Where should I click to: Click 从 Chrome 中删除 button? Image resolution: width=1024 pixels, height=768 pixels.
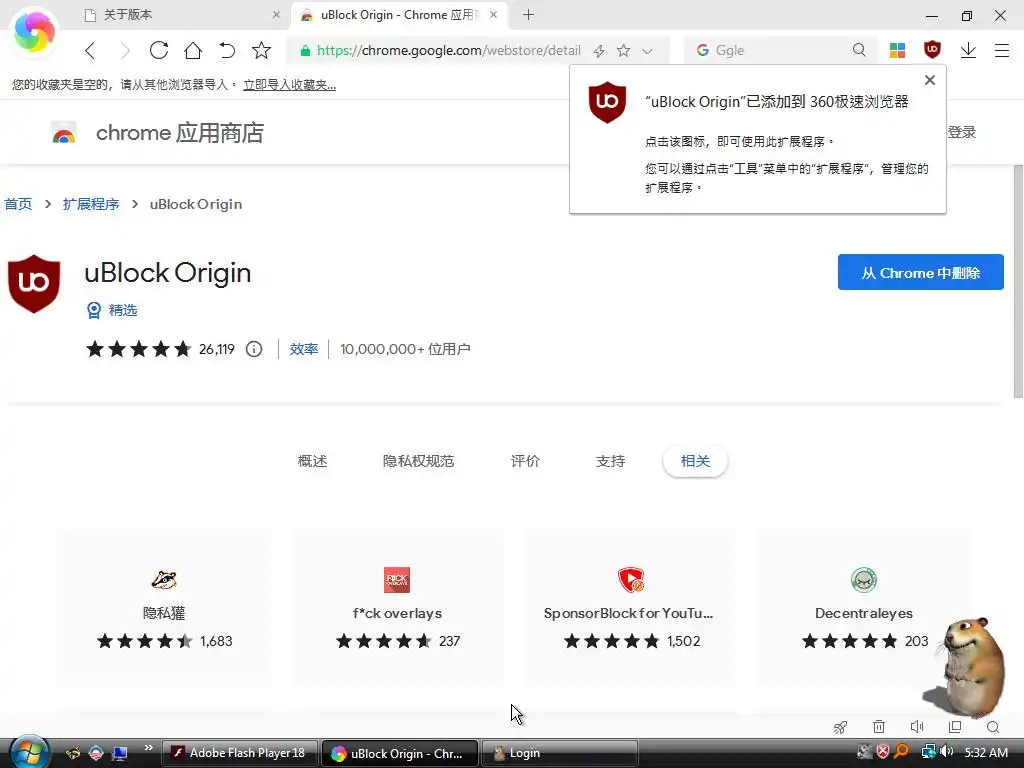click(x=920, y=272)
